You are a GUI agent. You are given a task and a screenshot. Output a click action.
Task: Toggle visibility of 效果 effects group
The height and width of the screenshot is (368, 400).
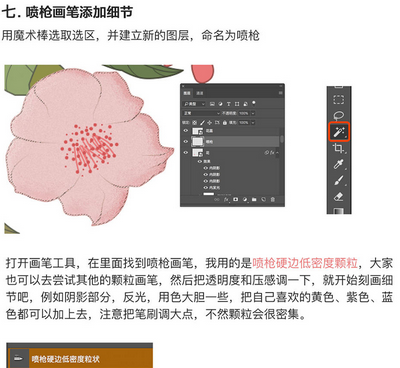(200, 161)
